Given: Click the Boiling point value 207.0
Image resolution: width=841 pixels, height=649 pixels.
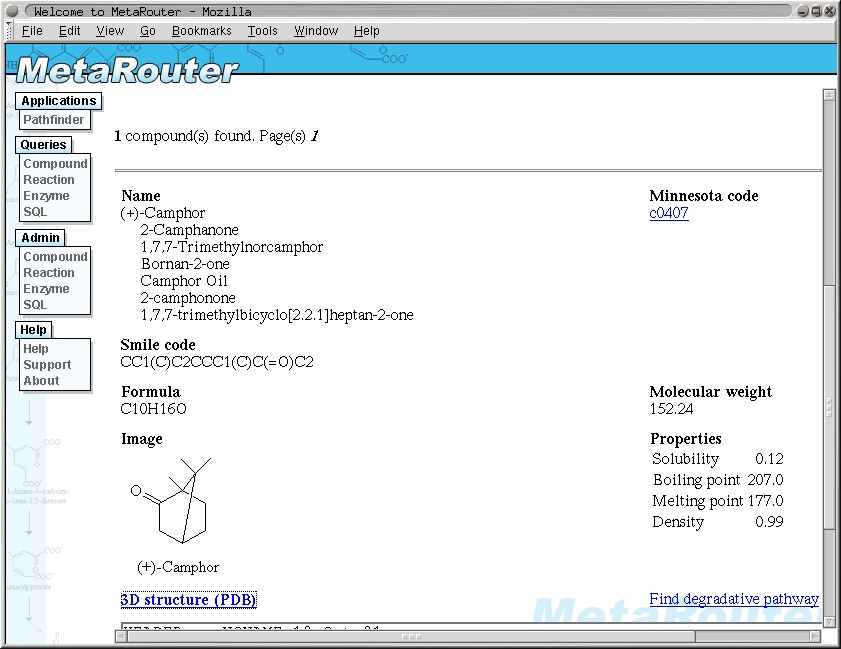Looking at the screenshot, I should click(765, 480).
